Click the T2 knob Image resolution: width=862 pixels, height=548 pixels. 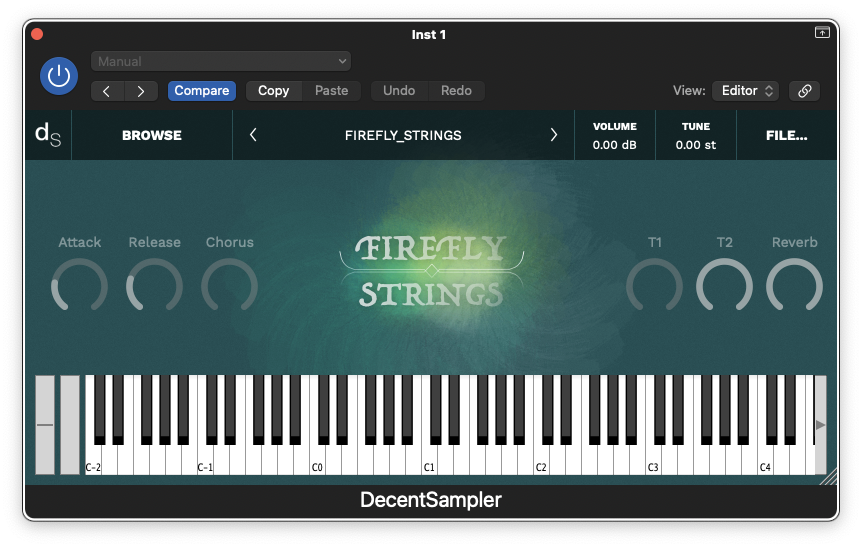tap(725, 286)
